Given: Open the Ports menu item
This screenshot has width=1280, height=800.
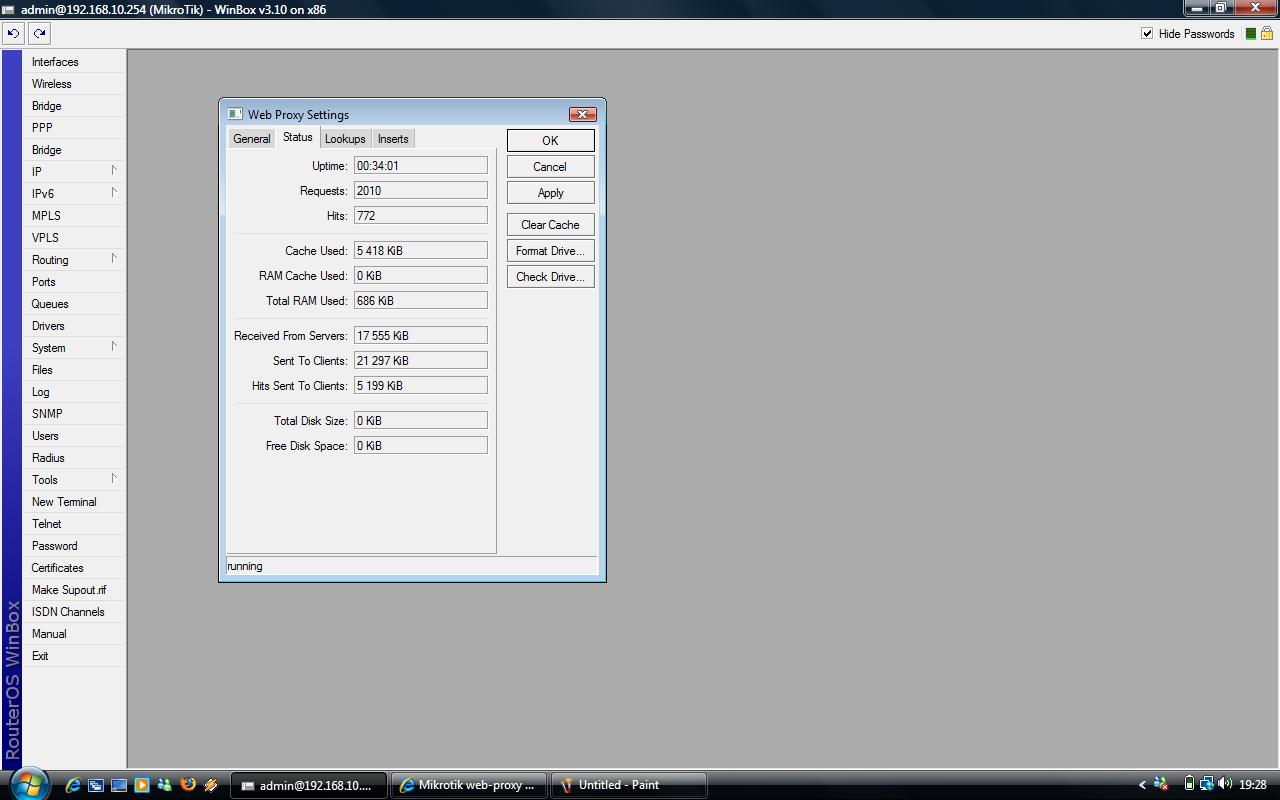Looking at the screenshot, I should click(x=74, y=282).
